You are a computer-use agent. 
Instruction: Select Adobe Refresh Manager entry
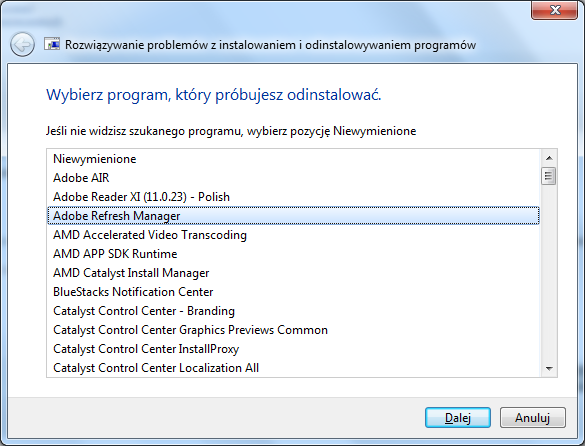click(293, 216)
